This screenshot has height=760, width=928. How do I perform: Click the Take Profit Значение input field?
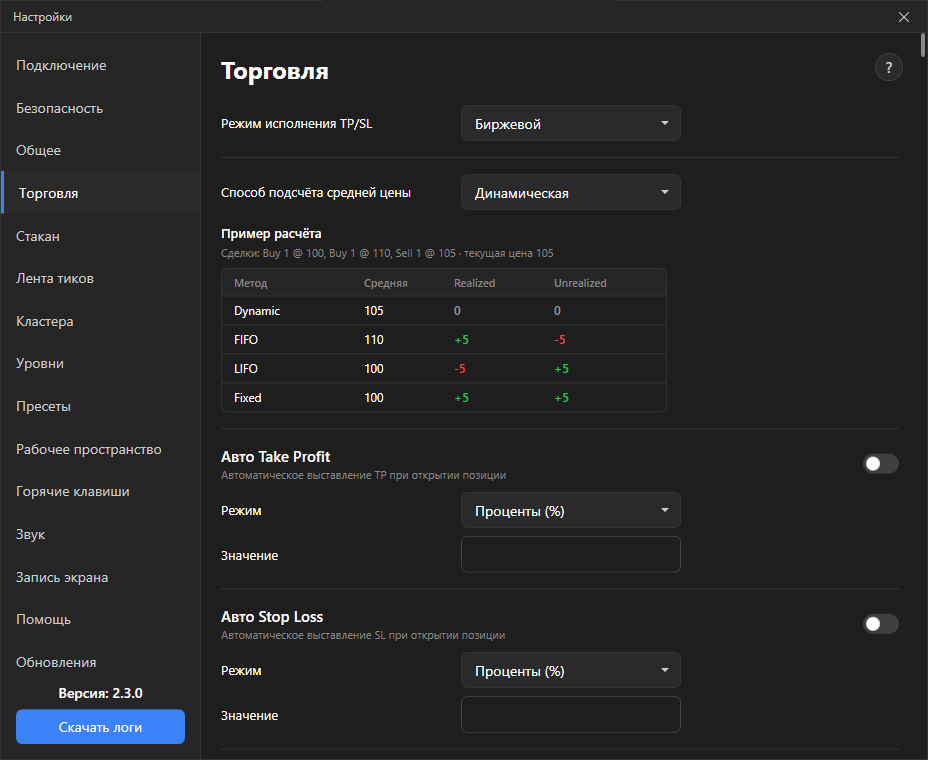(571, 555)
